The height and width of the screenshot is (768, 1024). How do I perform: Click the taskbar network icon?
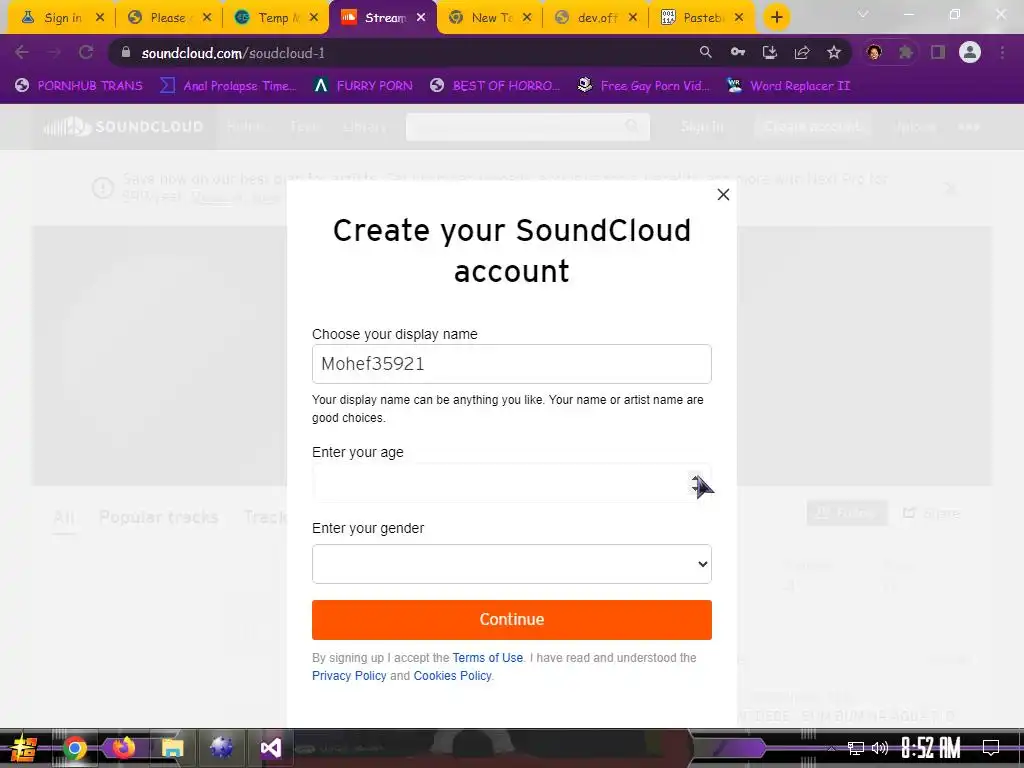point(856,748)
